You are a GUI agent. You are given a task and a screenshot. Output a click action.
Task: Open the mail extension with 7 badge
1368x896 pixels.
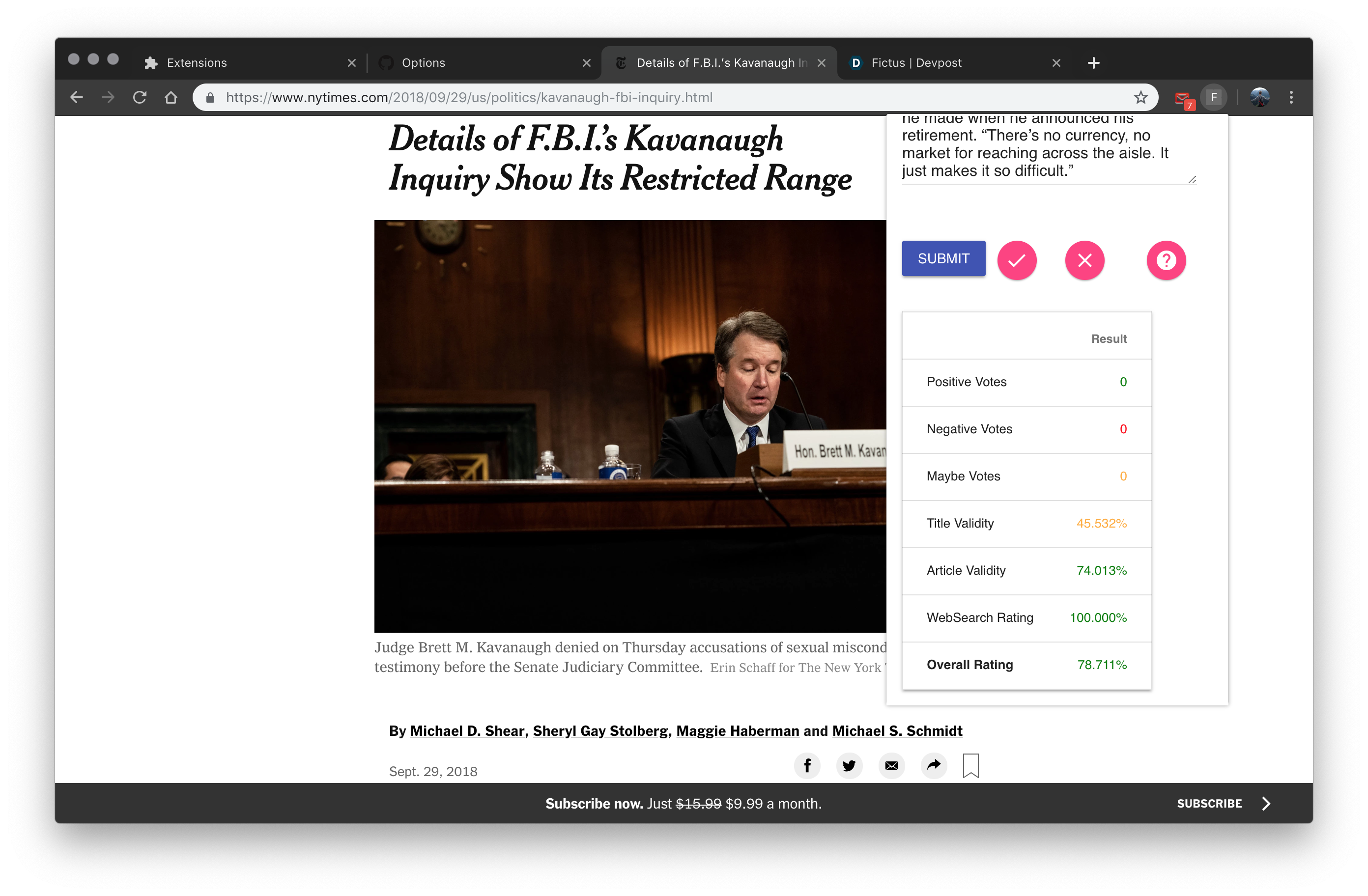click(x=1183, y=99)
